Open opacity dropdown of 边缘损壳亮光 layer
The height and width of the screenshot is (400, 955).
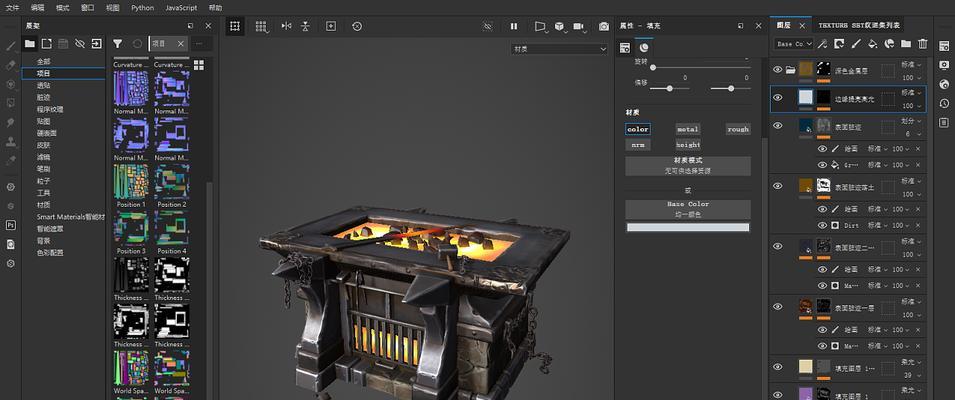pyautogui.click(x=911, y=105)
